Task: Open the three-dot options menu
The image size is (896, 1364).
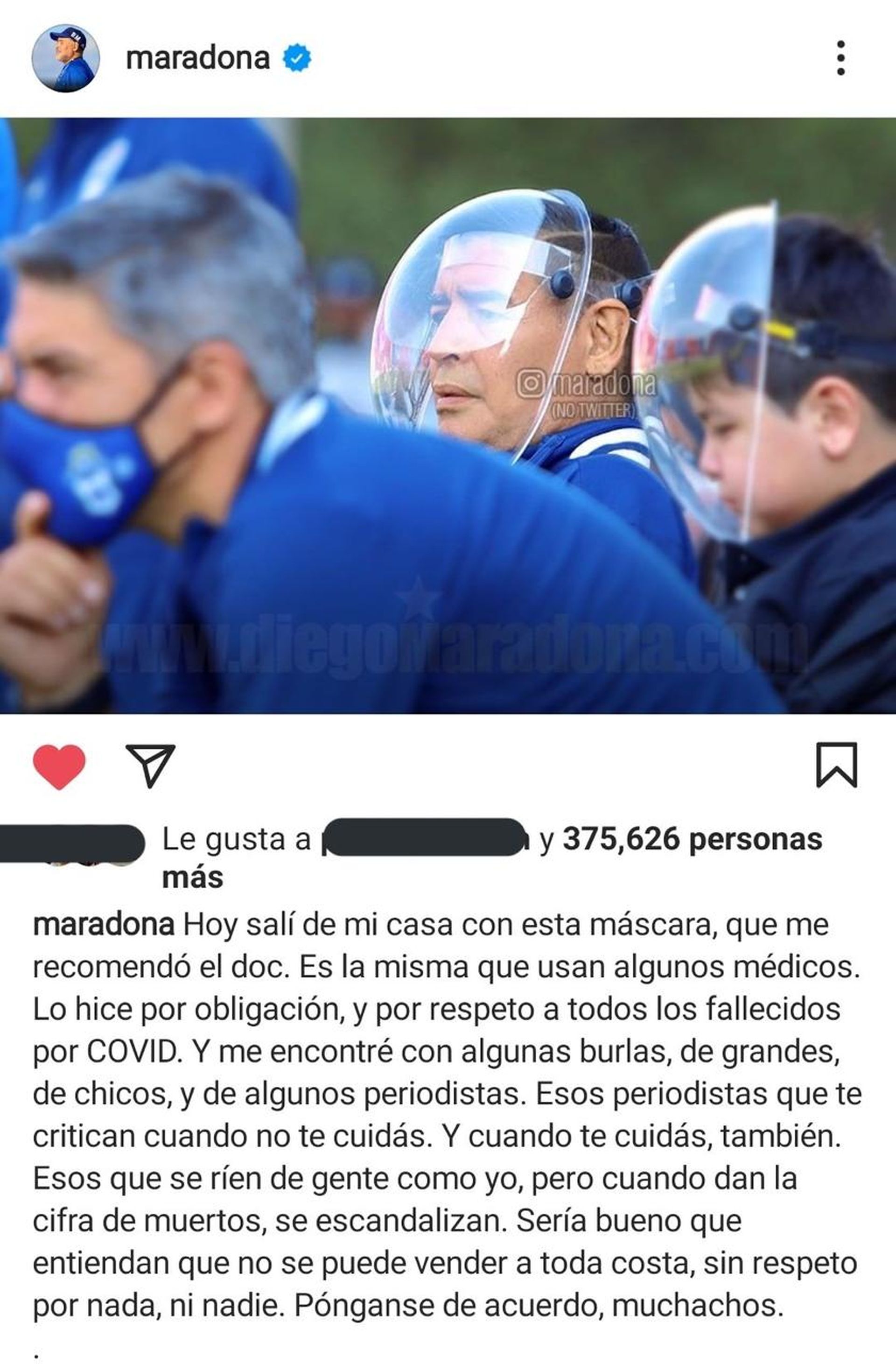Action: [x=840, y=58]
